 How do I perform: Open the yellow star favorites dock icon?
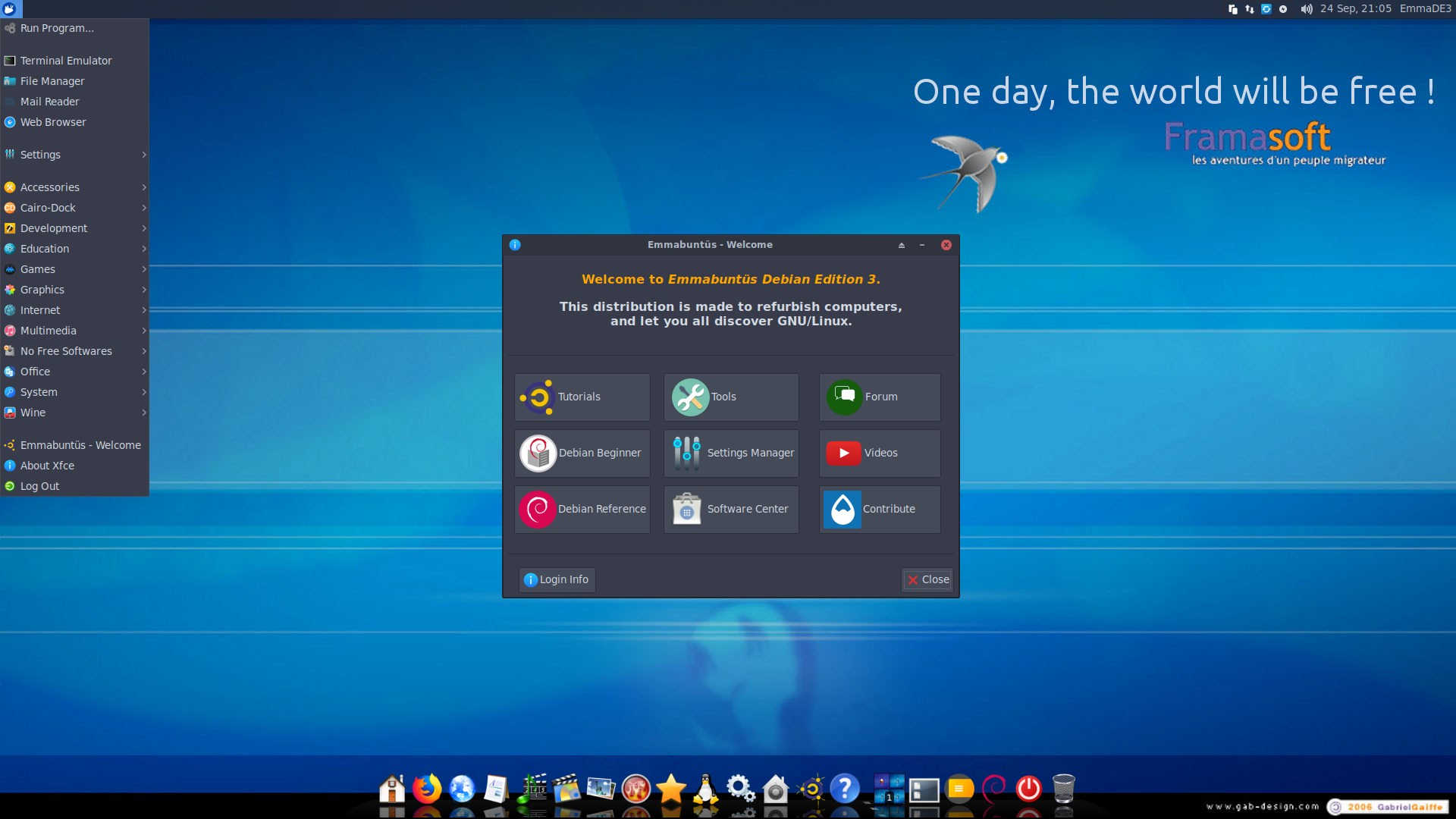pos(671,789)
